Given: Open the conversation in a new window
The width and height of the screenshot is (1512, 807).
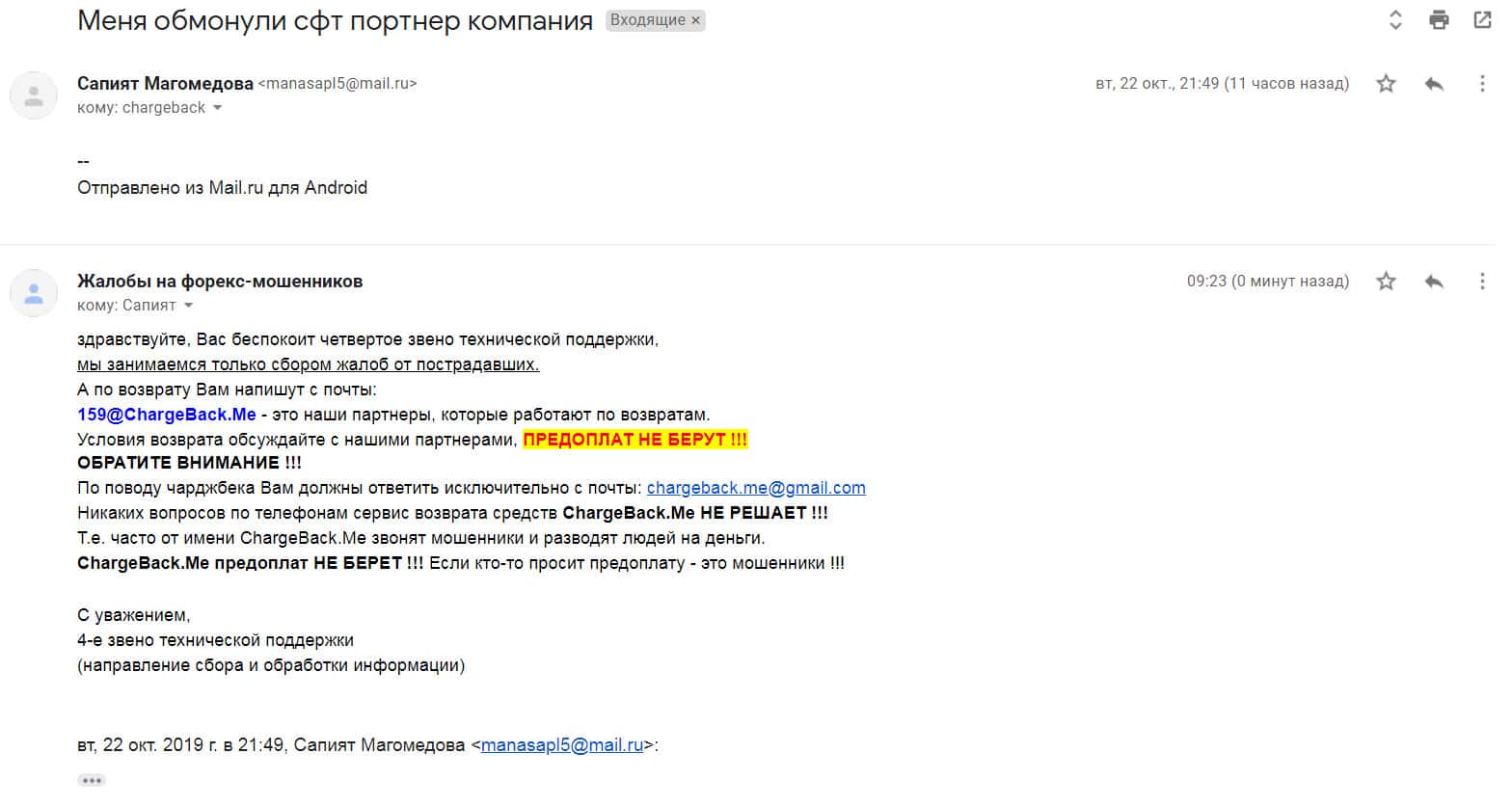Looking at the screenshot, I should [1482, 20].
